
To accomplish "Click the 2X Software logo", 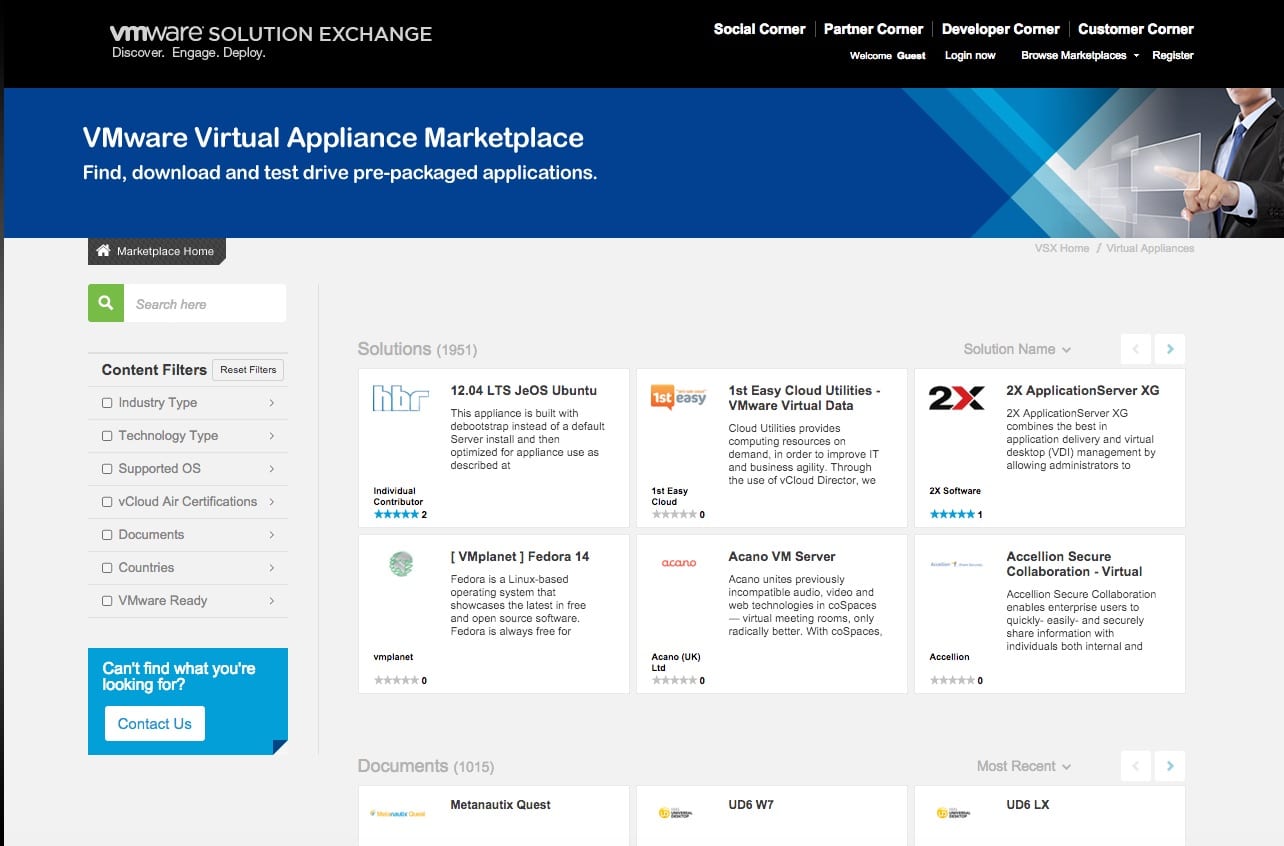I will pos(956,398).
